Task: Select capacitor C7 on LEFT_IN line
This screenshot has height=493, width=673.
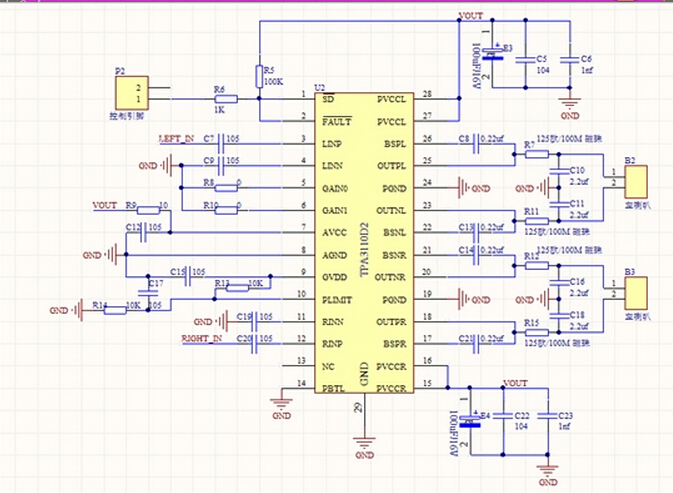Action: (x=221, y=143)
